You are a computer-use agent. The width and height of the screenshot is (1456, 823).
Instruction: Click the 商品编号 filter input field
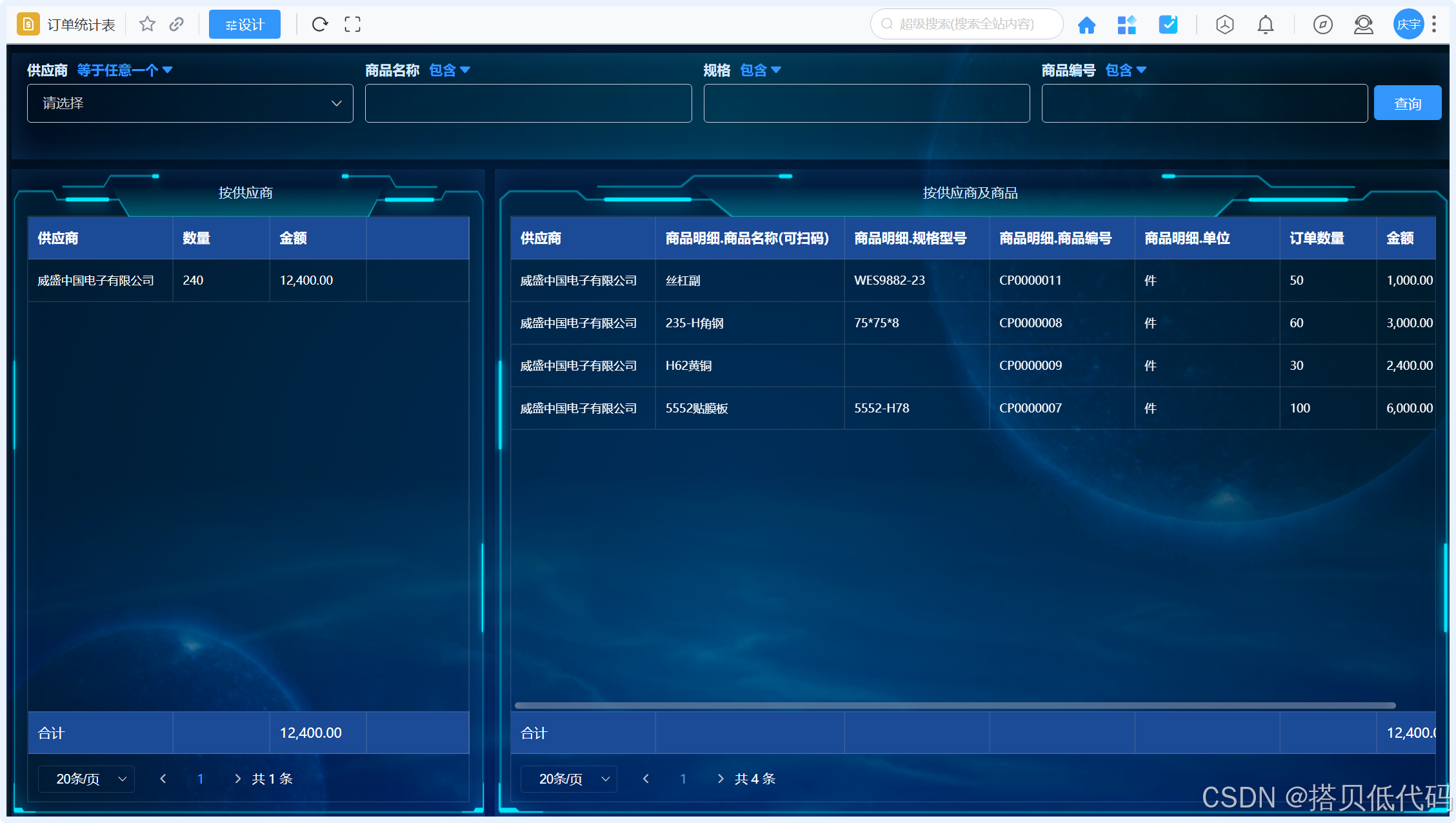(x=1204, y=103)
